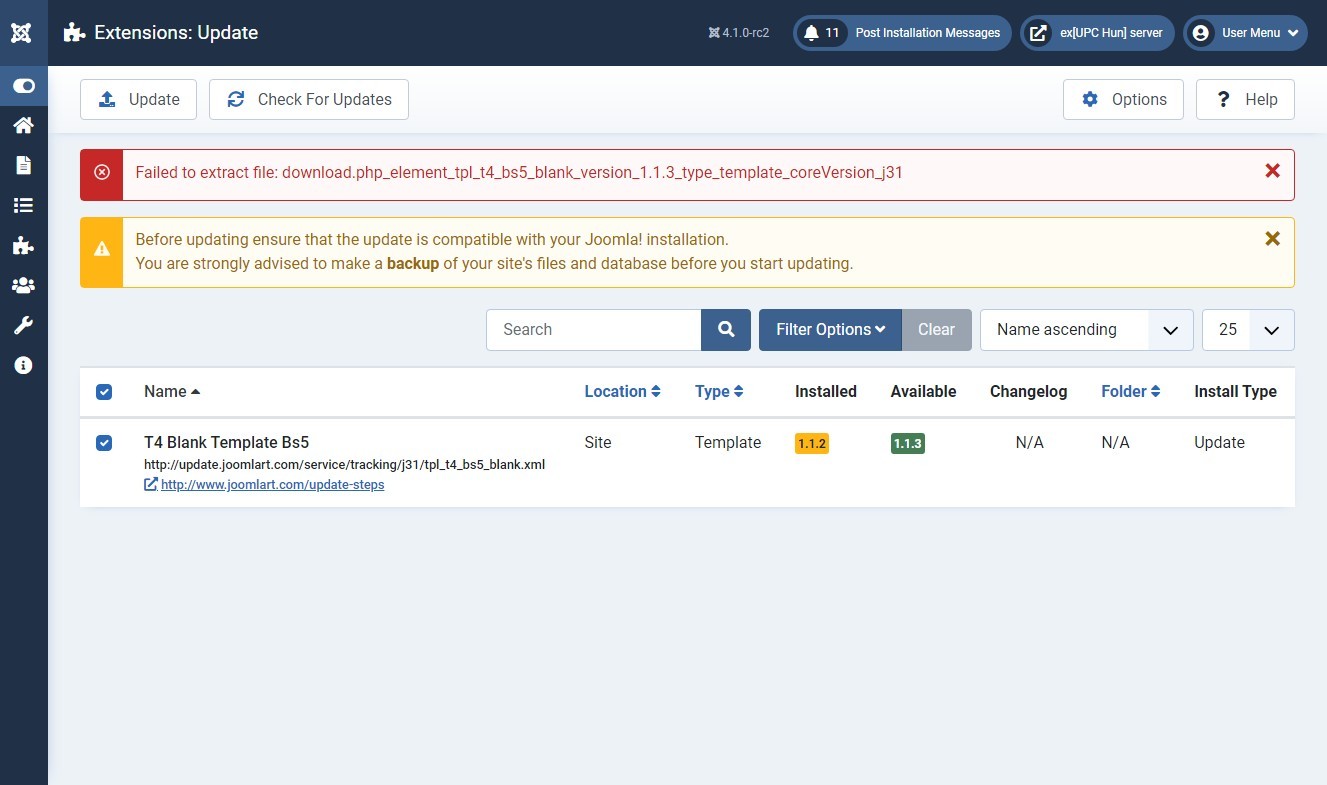Open the Help button

(1245, 99)
